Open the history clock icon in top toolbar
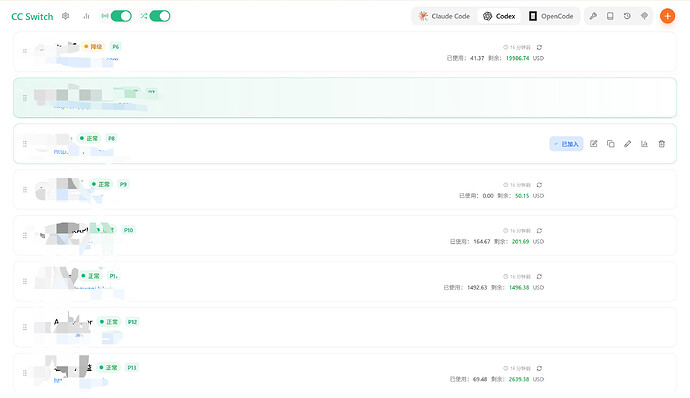The image size is (690, 398). coord(627,16)
